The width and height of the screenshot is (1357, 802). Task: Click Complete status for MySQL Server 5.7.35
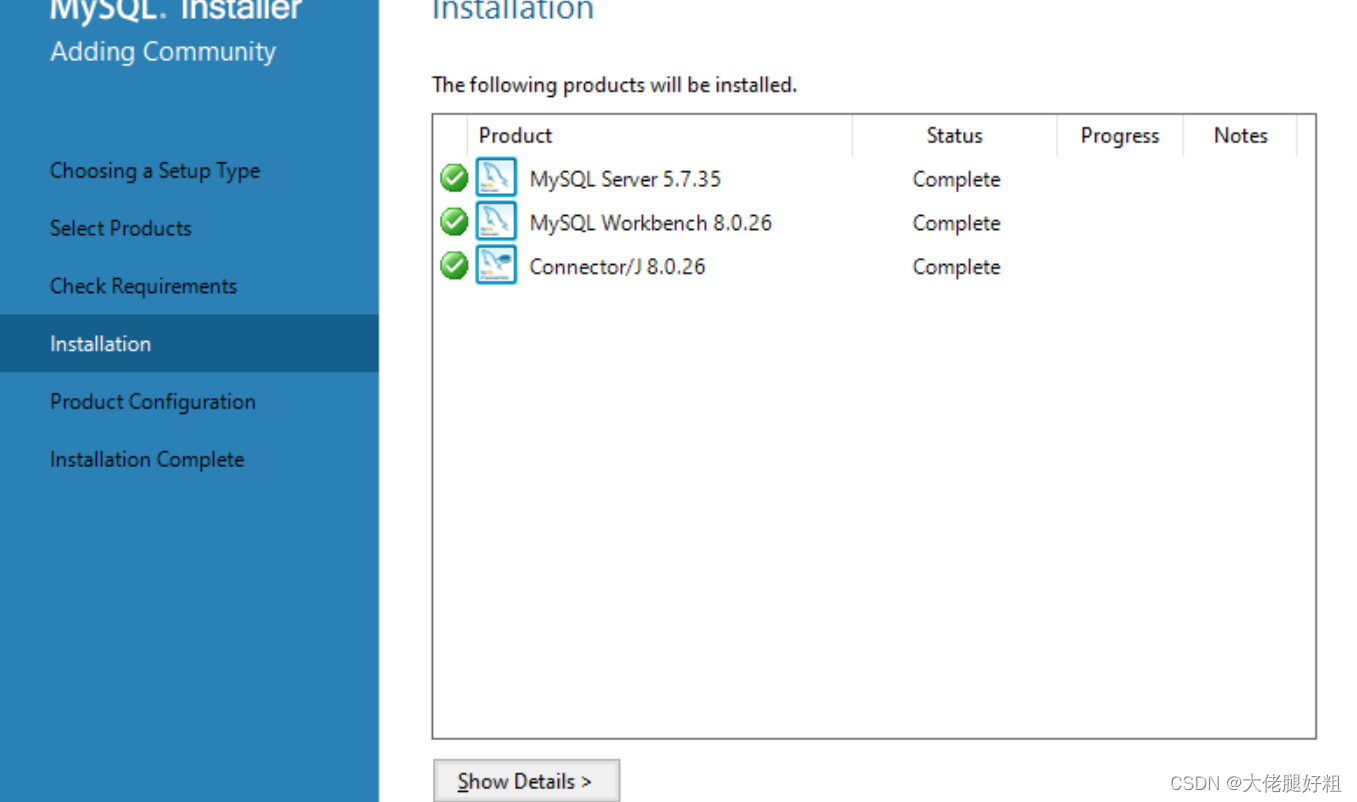956,180
